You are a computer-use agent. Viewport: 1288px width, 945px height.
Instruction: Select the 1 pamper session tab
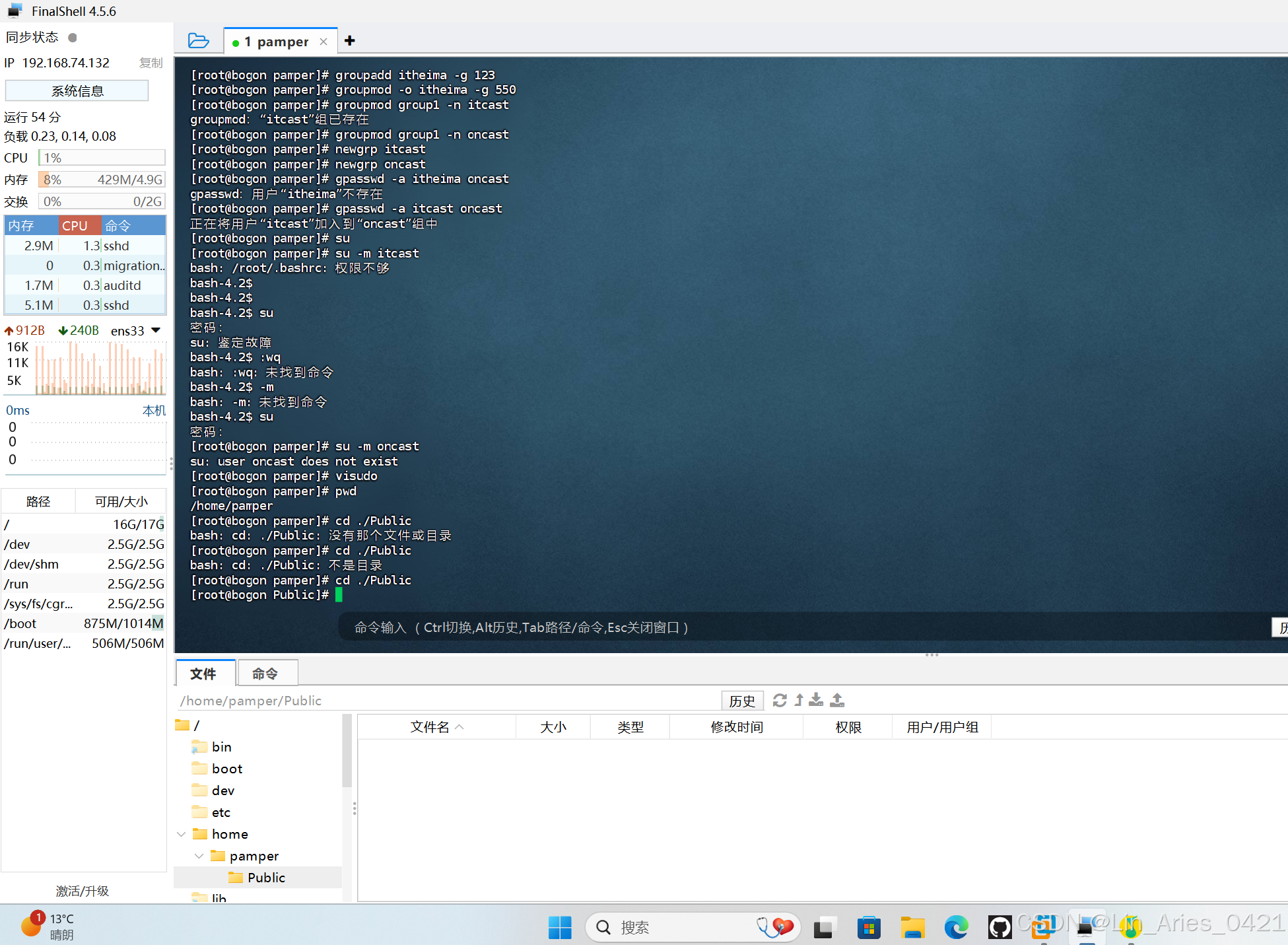click(x=277, y=42)
